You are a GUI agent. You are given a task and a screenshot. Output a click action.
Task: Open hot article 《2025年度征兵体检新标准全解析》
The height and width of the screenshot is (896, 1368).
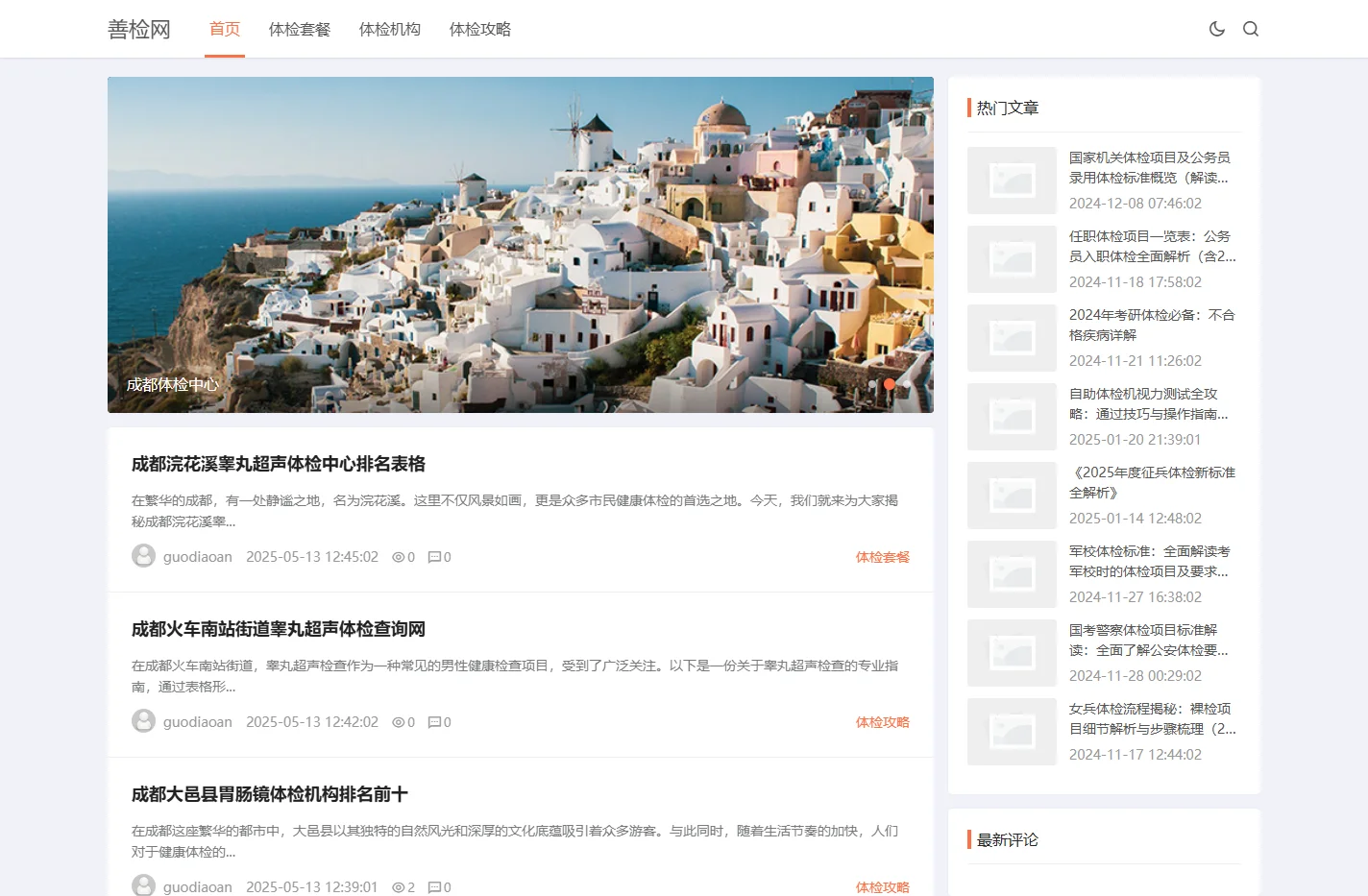(1153, 482)
